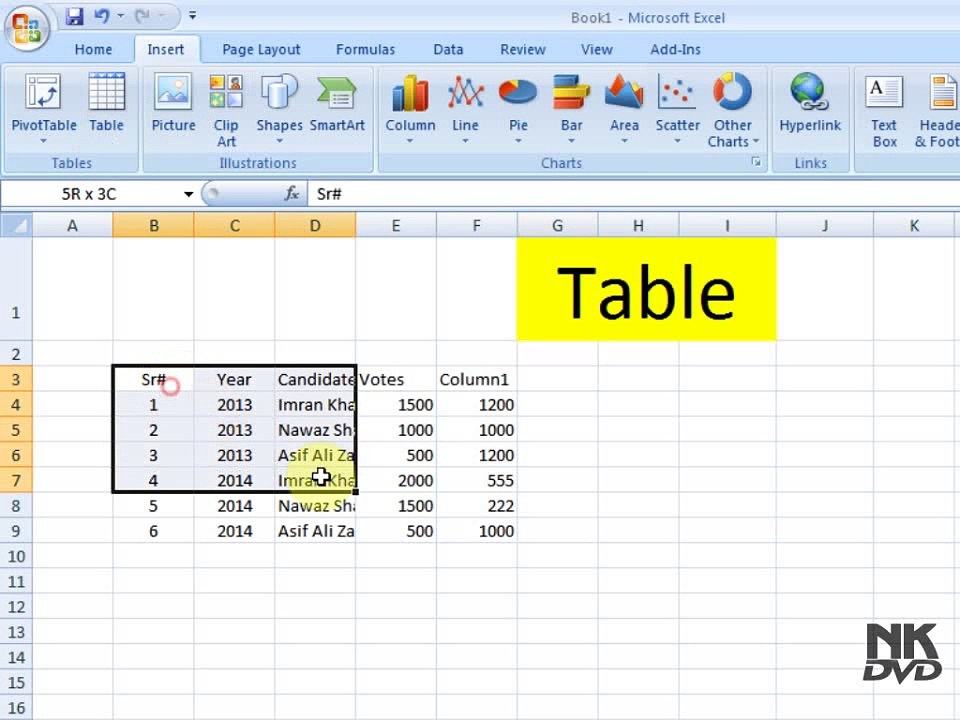Open the Customize Quick Access Toolbar dropdown
Viewport: 960px width, 720px height.
click(x=192, y=16)
